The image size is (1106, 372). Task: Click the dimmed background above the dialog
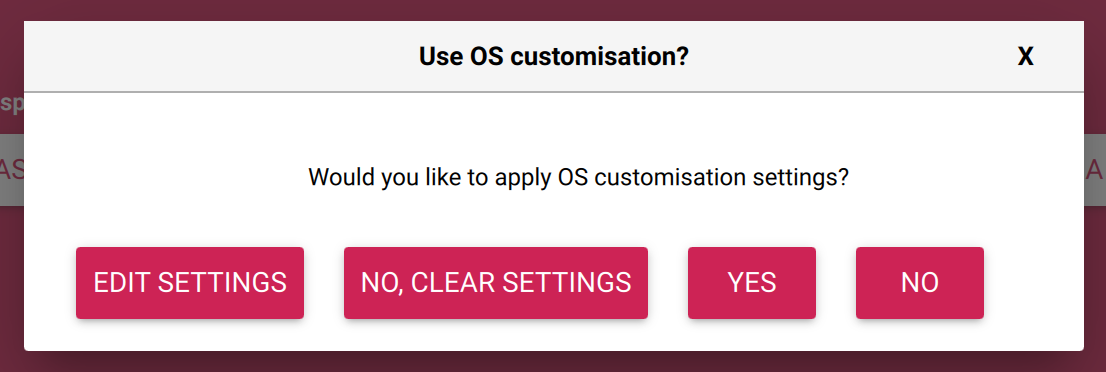click(553, 10)
